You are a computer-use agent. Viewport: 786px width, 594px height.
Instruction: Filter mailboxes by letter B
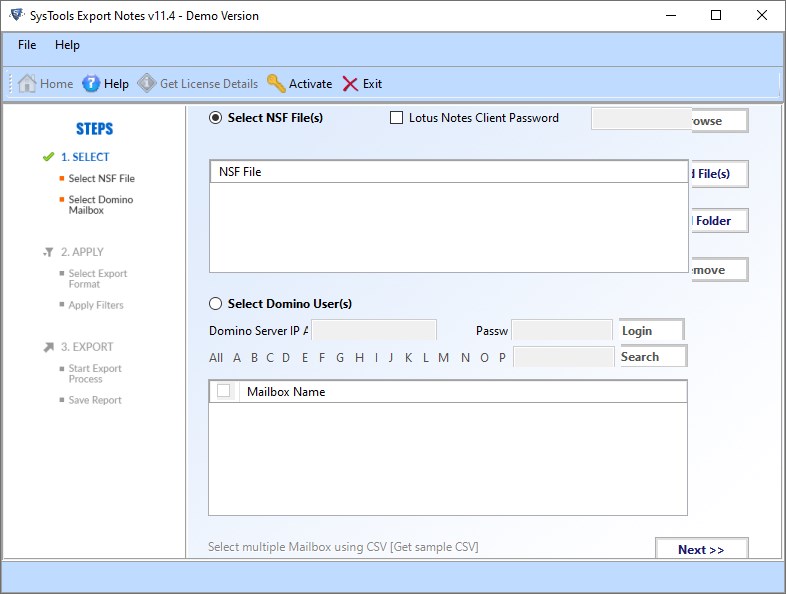click(255, 357)
